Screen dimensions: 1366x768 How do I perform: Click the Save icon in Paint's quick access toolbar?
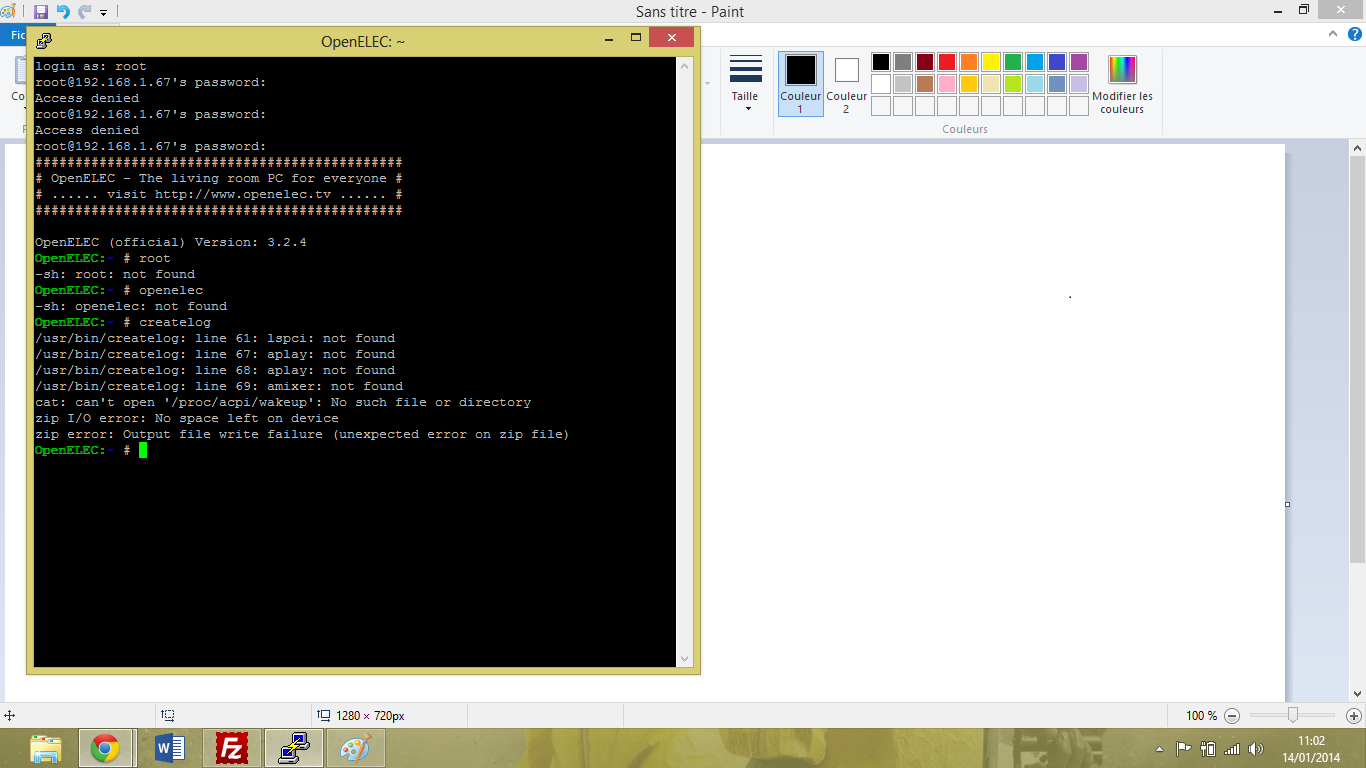(x=41, y=12)
